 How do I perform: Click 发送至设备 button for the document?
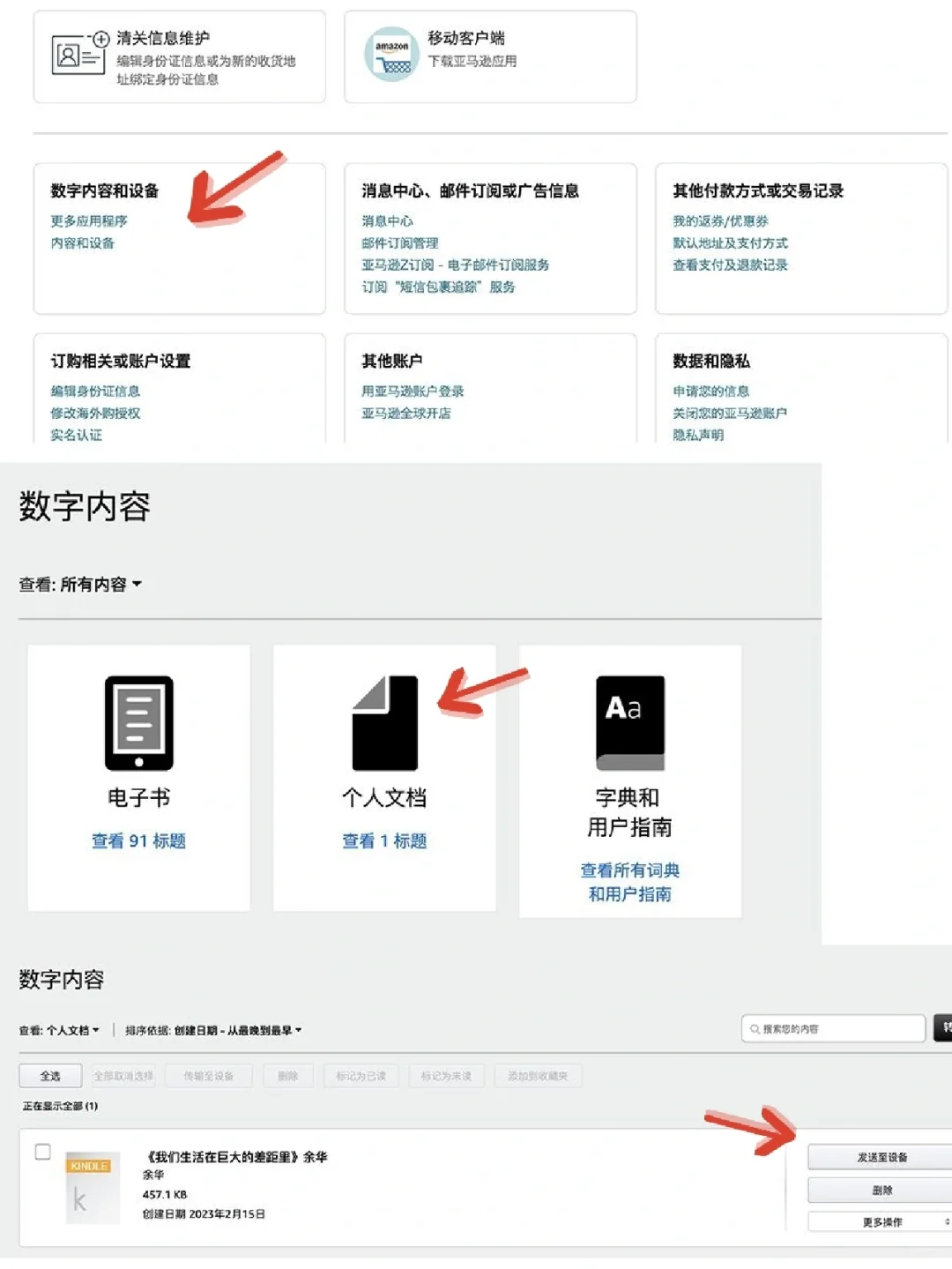click(x=880, y=1157)
